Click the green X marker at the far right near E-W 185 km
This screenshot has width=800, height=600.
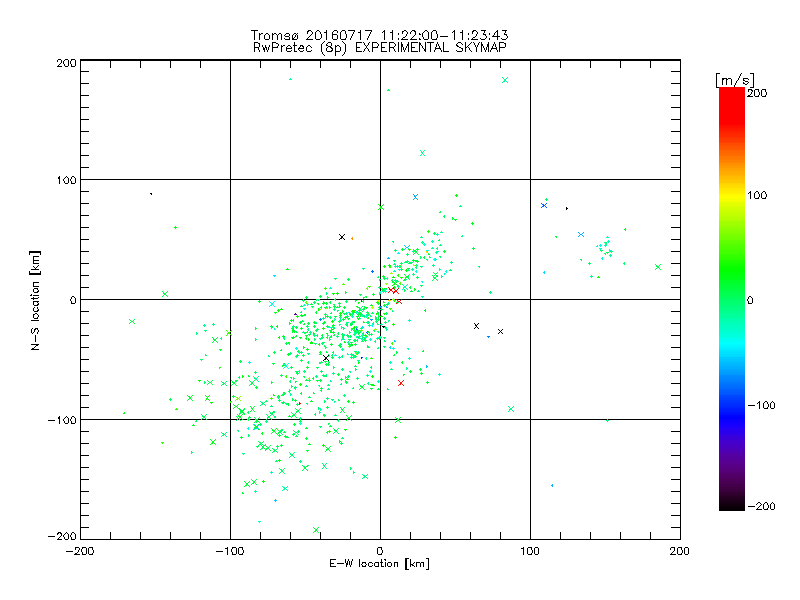658,267
